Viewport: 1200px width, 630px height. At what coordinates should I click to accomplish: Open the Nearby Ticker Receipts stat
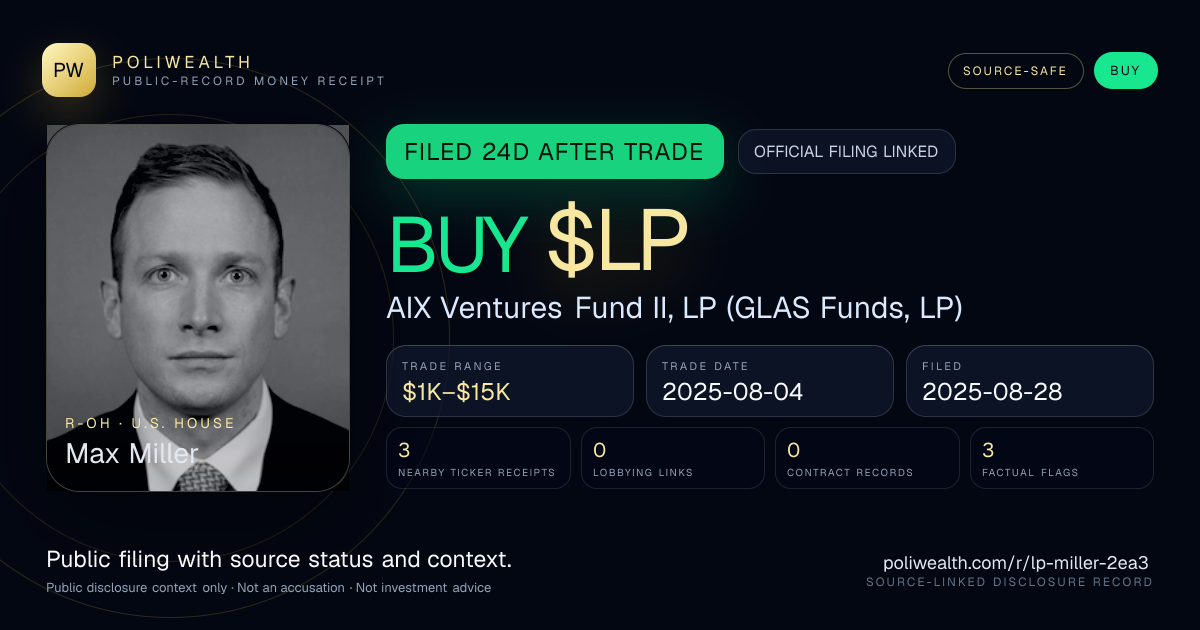[478, 458]
